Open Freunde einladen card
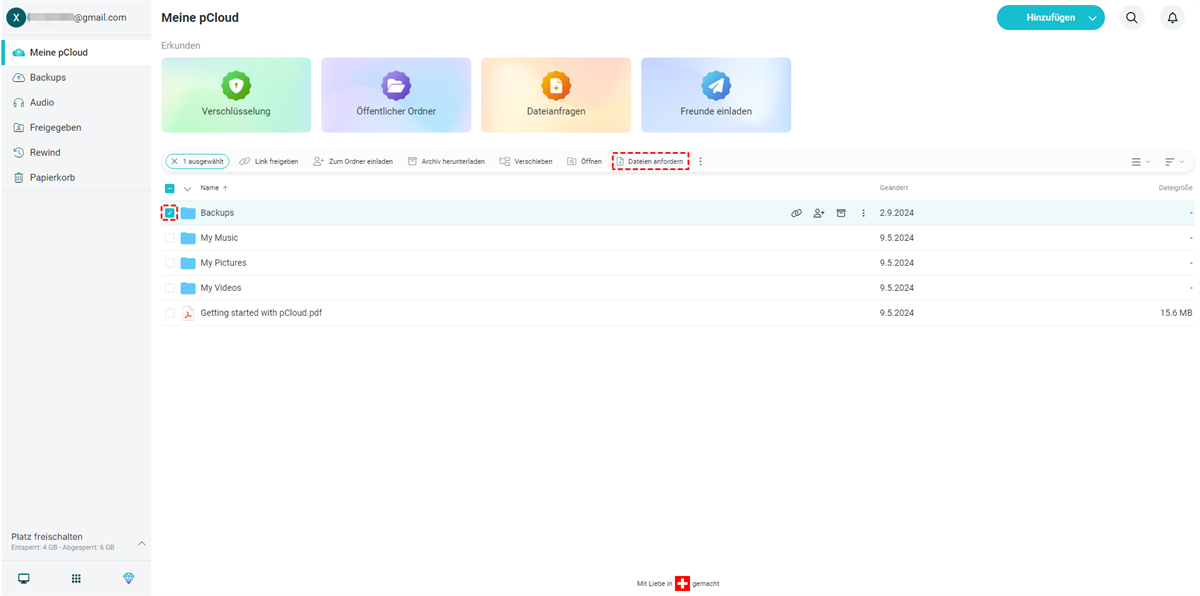Image resolution: width=1200 pixels, height=596 pixels. (716, 95)
